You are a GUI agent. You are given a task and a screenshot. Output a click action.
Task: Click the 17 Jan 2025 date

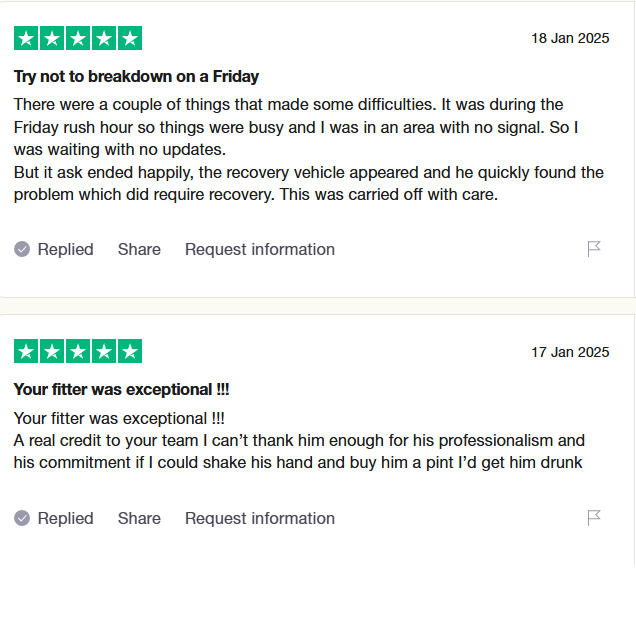click(570, 352)
